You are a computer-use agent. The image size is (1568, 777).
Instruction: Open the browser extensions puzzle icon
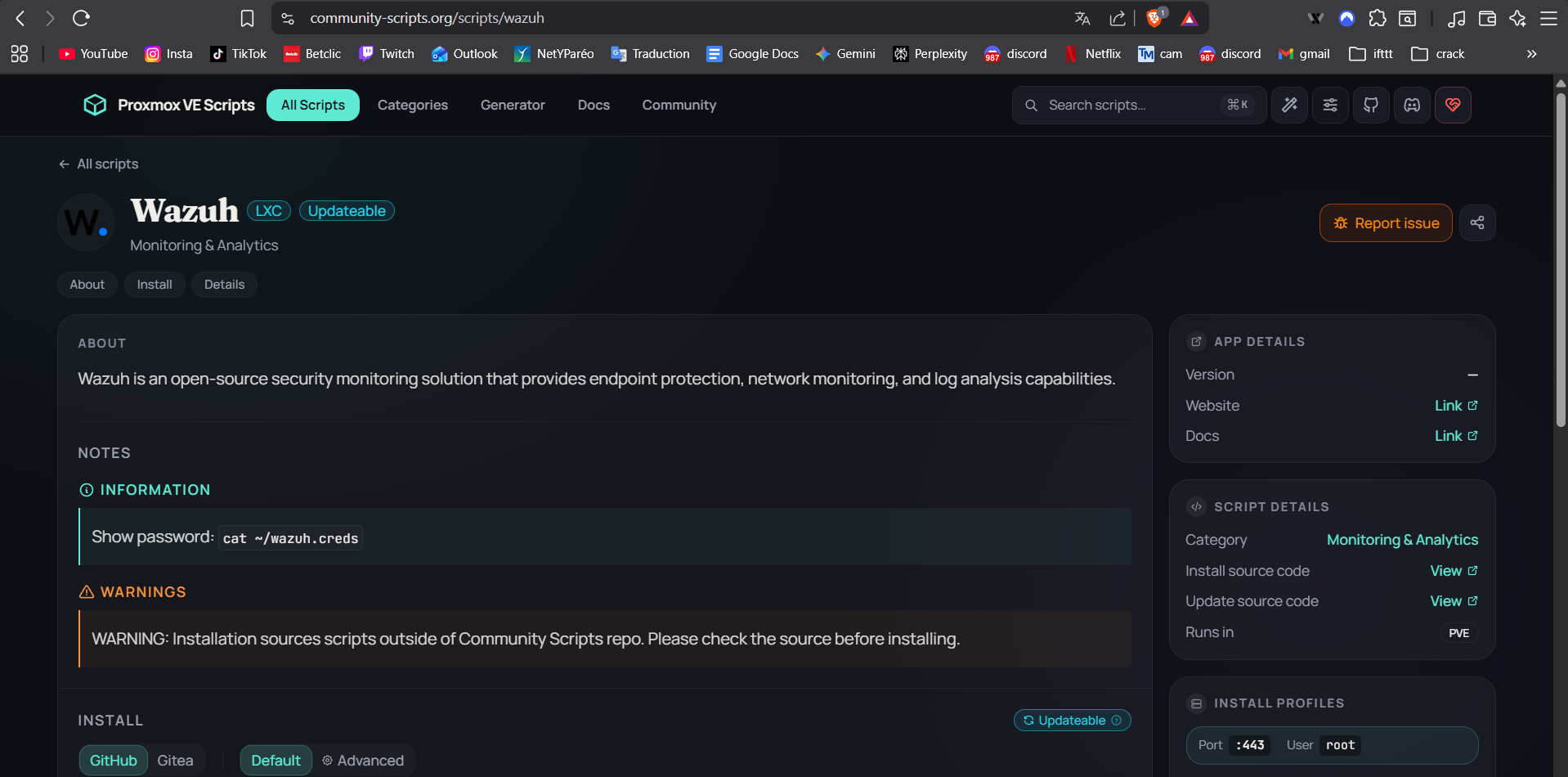coord(1378,18)
